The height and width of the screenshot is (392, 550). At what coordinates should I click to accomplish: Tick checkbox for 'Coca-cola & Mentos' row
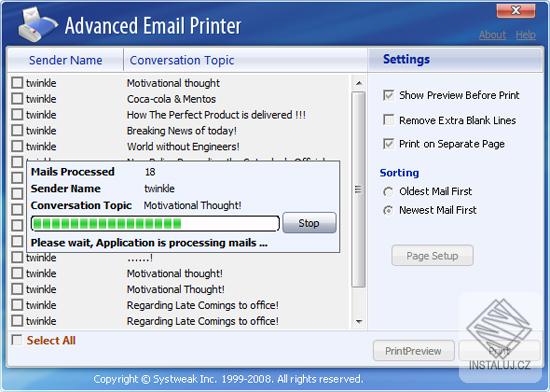point(17,99)
